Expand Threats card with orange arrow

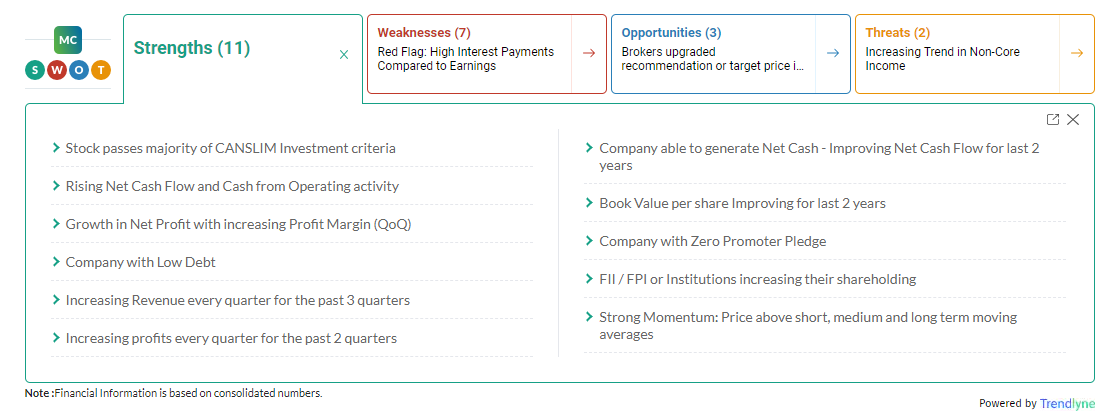click(x=1077, y=53)
